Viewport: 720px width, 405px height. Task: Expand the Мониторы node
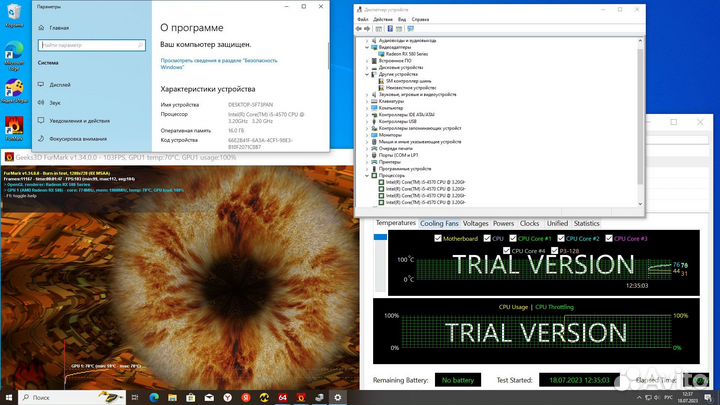367,135
